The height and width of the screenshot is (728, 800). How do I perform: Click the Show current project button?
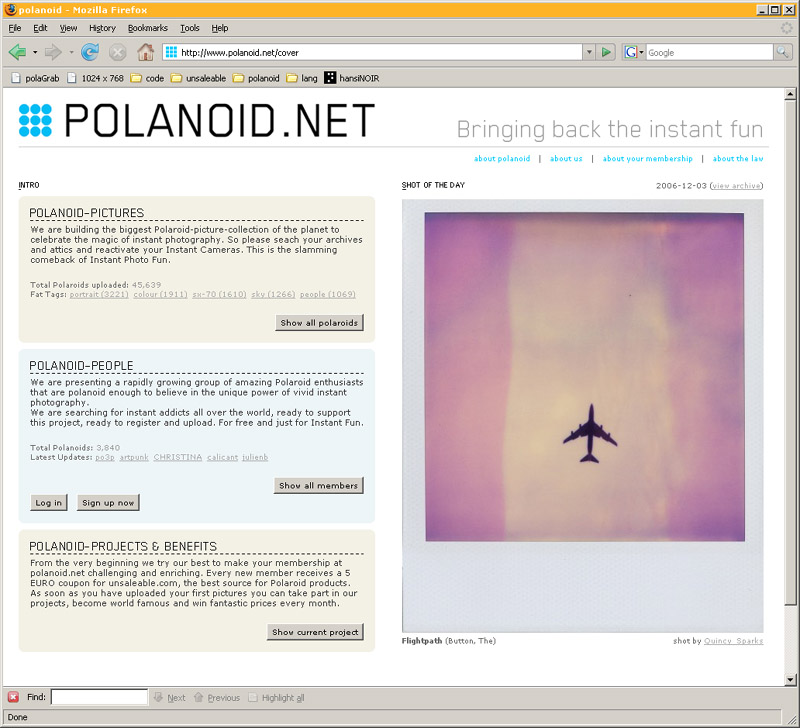point(315,632)
